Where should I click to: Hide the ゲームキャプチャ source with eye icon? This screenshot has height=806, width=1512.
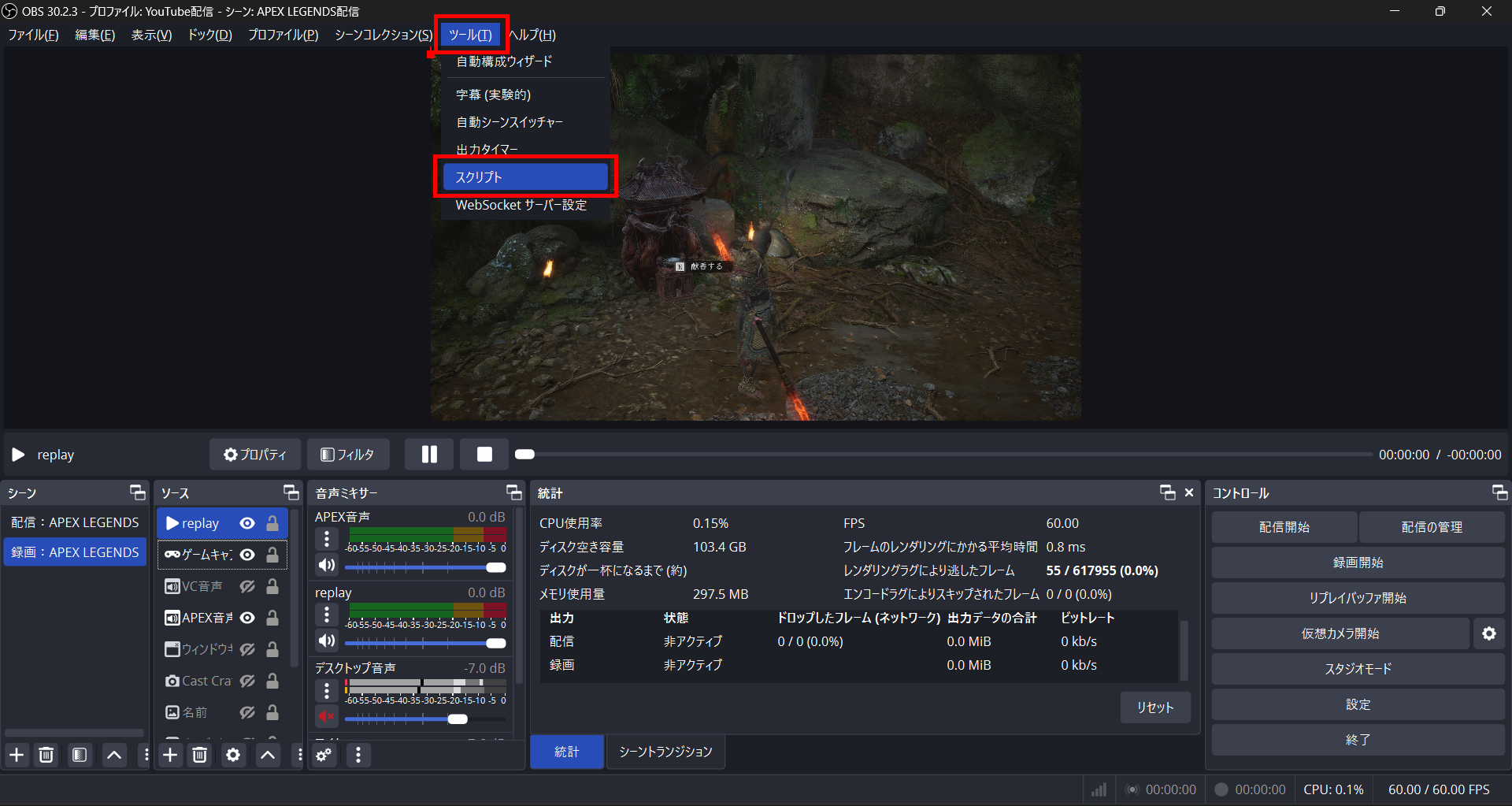pyautogui.click(x=247, y=555)
